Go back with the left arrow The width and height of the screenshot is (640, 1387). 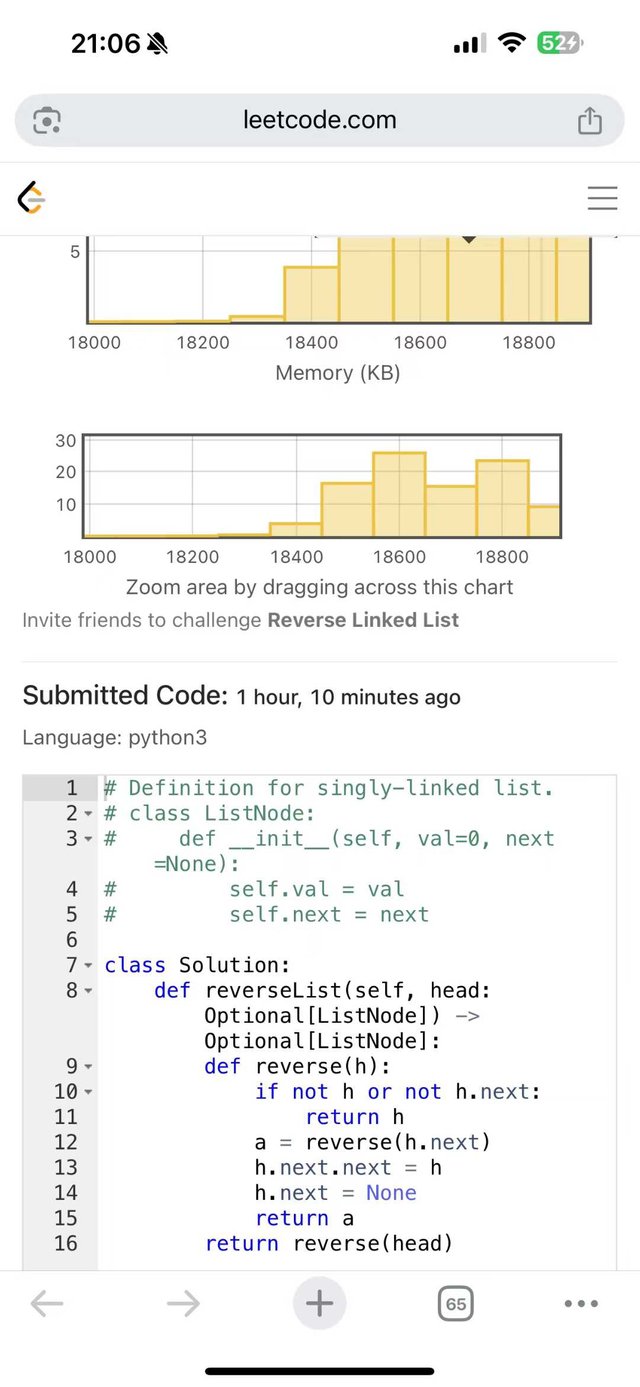[47, 1303]
